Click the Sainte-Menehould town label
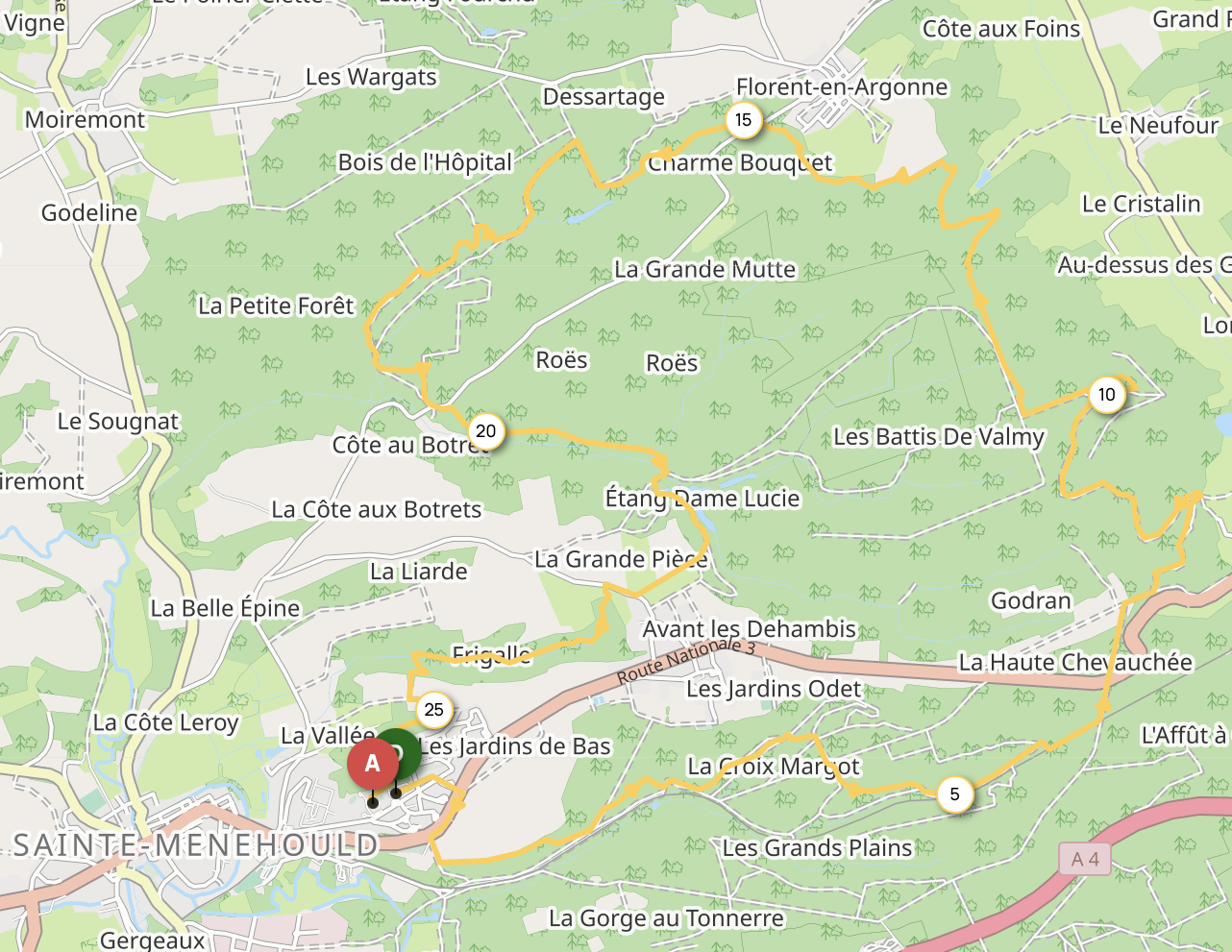 coord(196,845)
